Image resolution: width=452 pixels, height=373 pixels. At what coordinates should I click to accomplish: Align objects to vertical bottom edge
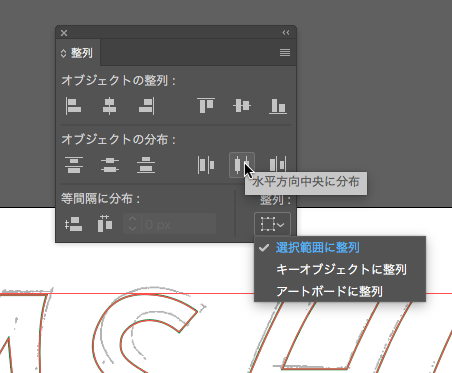coord(278,106)
